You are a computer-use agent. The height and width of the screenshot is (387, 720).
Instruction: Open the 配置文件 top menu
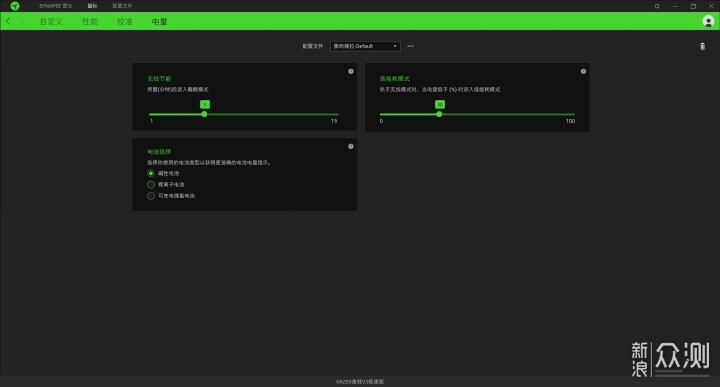(122, 6)
